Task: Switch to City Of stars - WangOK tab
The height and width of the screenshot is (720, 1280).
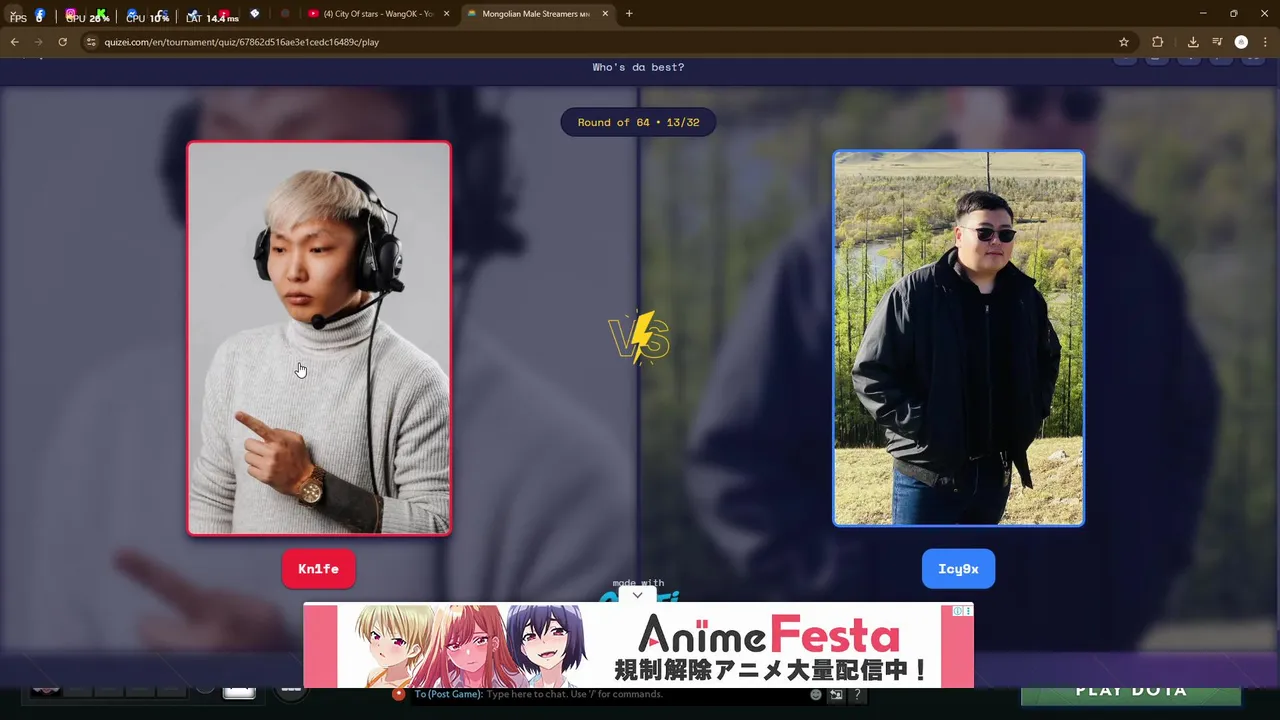Action: pyautogui.click(x=378, y=14)
